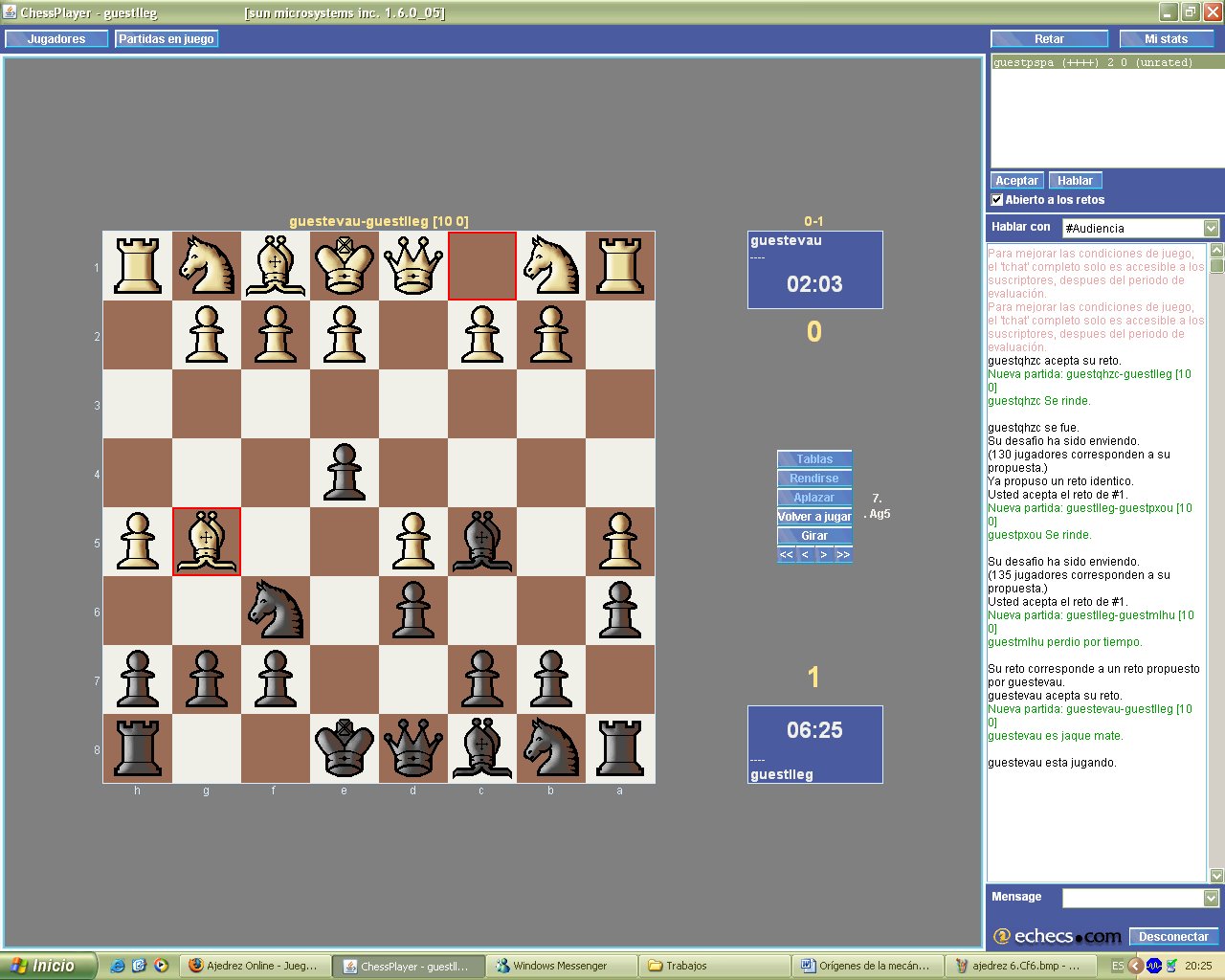Click the white king on e1
The image size is (1225, 980).
[x=345, y=266]
